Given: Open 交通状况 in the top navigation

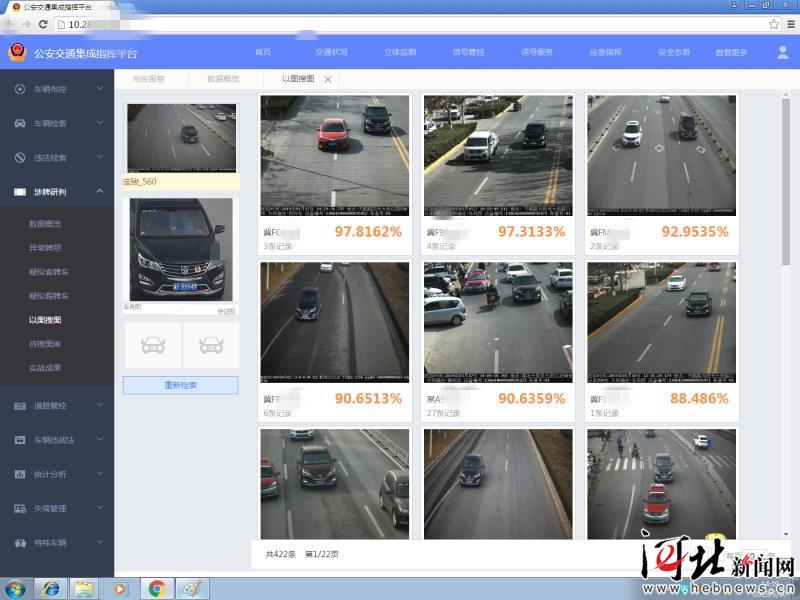Looking at the screenshot, I should [x=331, y=52].
